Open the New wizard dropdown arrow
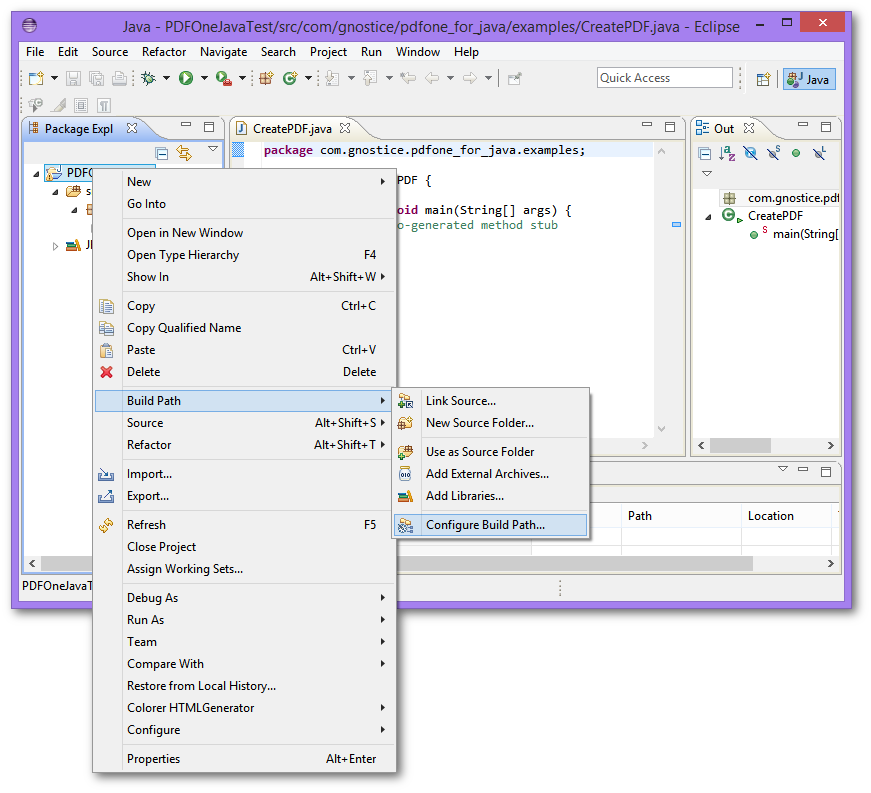This screenshot has width=871, height=793. point(54,78)
